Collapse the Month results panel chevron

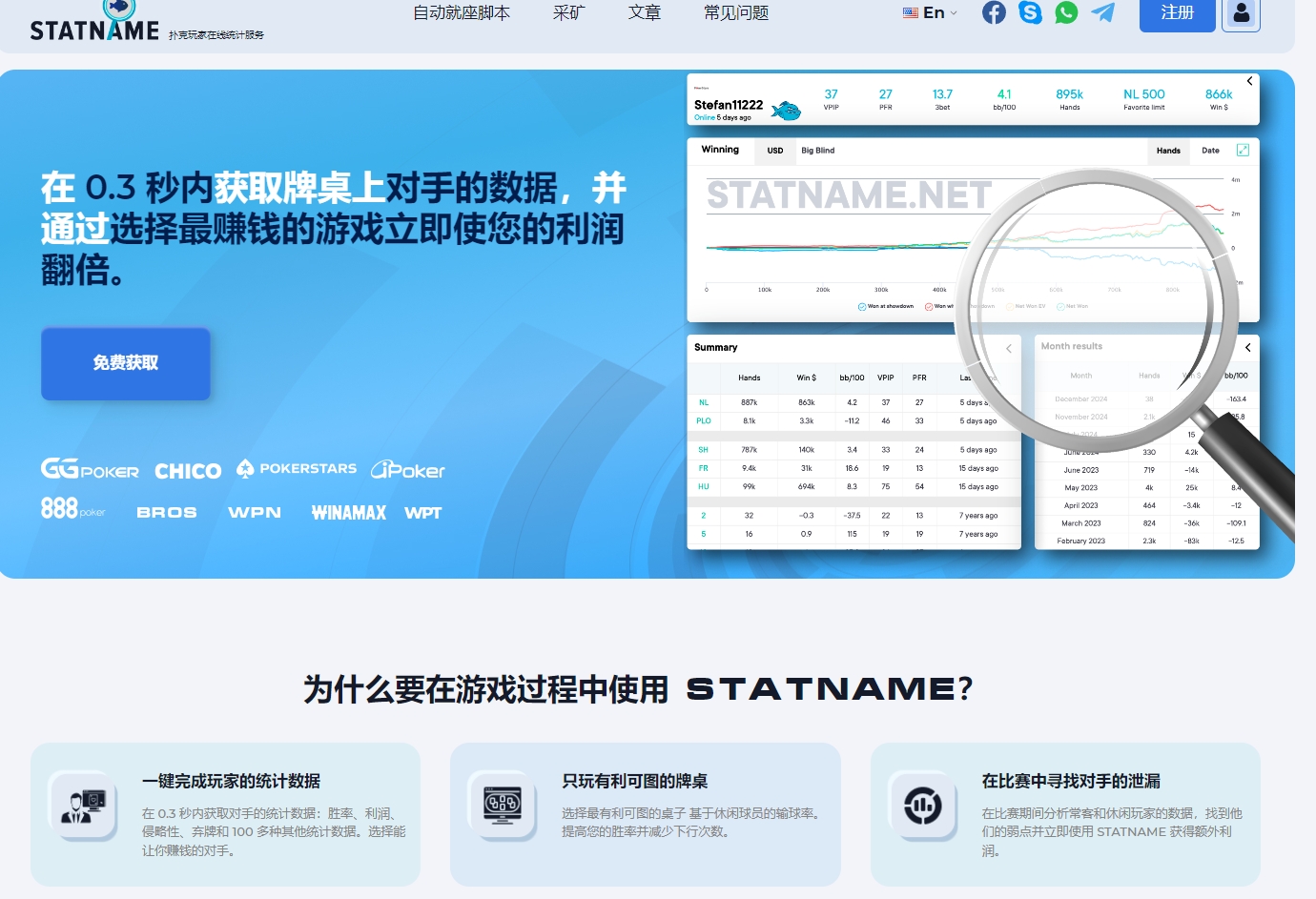(1247, 348)
